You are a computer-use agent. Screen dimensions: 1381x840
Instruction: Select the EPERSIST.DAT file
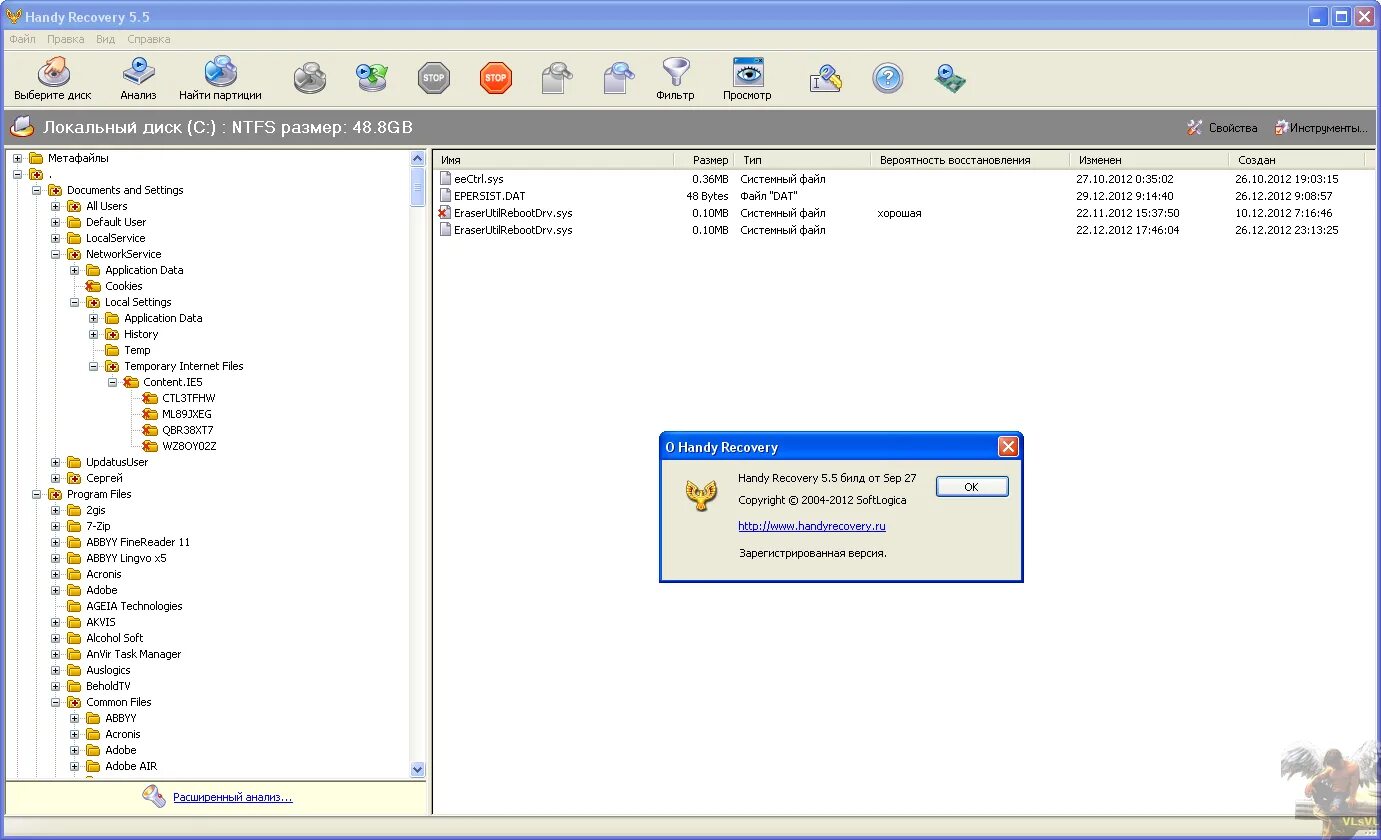pos(489,196)
